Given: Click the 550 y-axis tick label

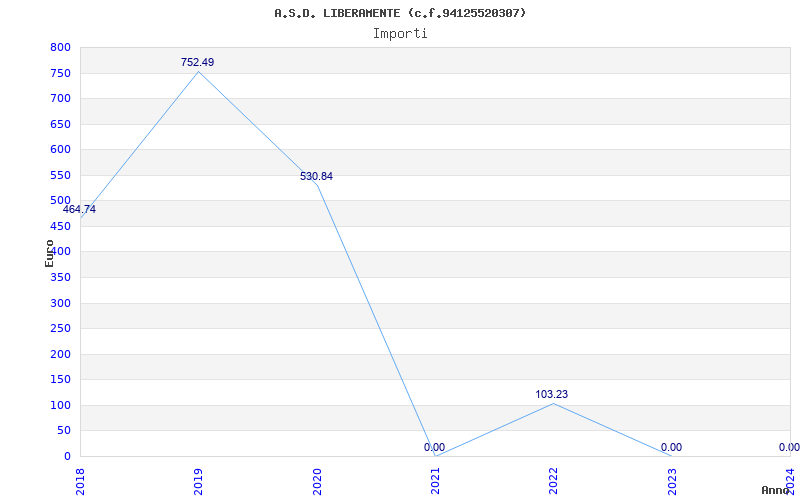Looking at the screenshot, I should click(x=60, y=176).
